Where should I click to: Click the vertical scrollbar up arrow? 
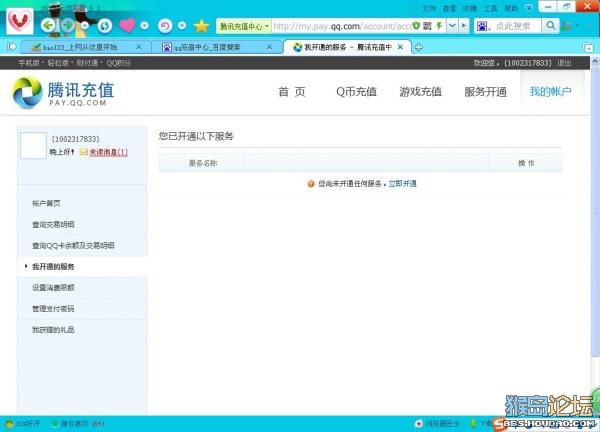[595, 61]
